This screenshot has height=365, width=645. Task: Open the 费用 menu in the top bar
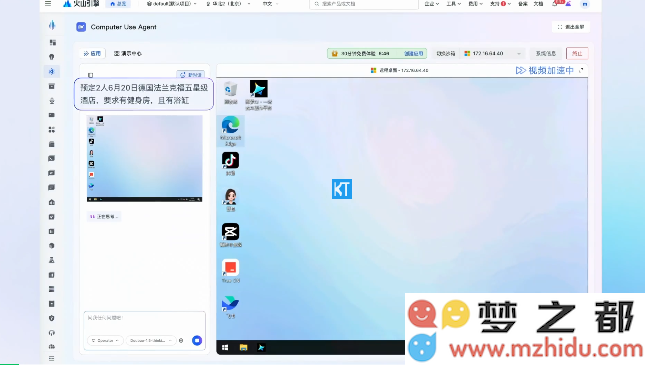(x=475, y=4)
